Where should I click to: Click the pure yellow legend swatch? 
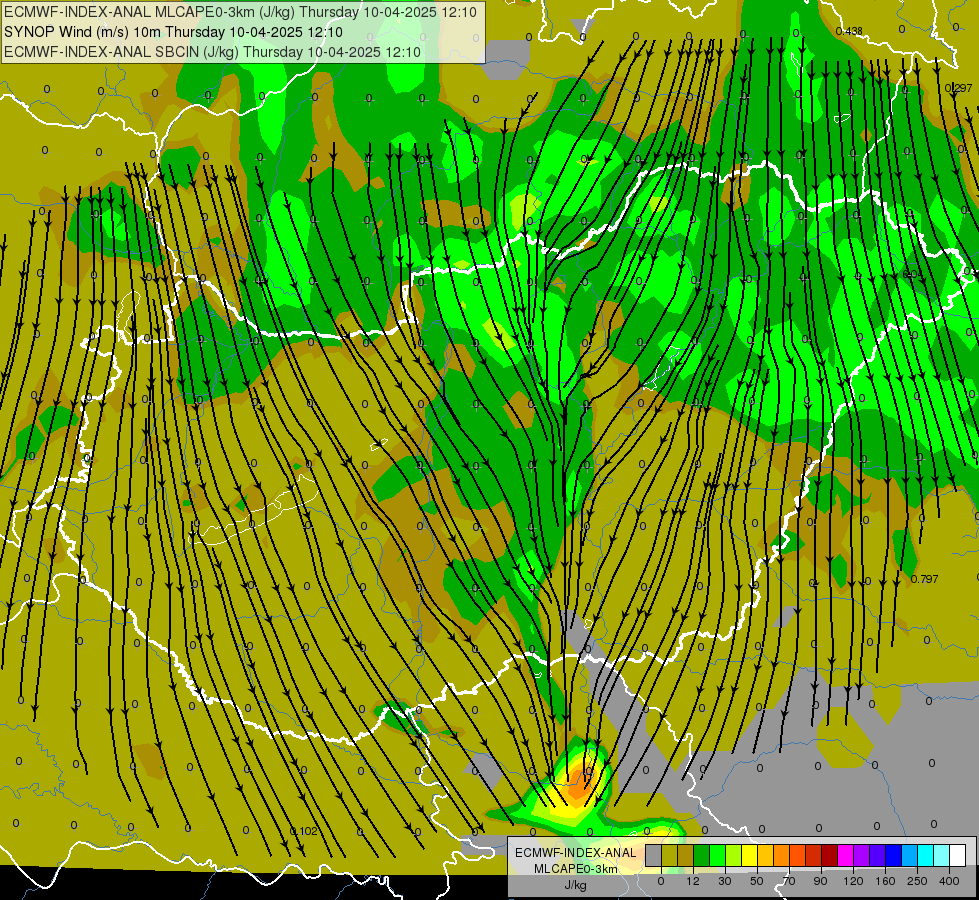[x=750, y=855]
